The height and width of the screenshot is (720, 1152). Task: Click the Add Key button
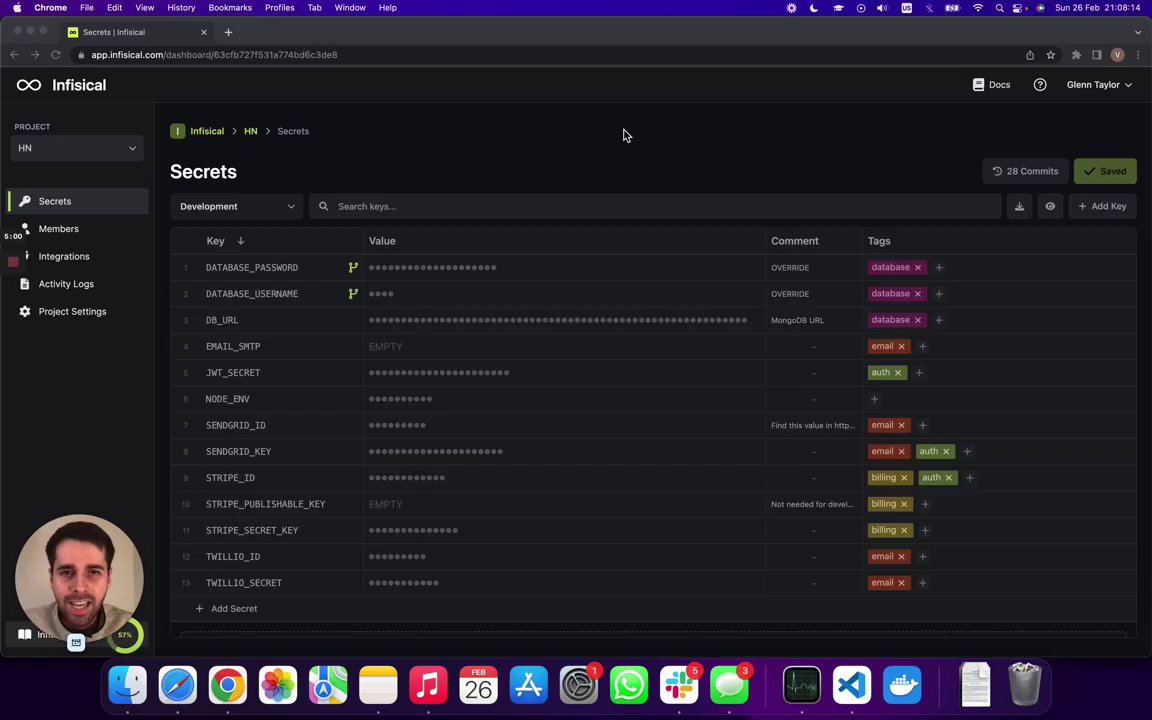[x=1102, y=206]
